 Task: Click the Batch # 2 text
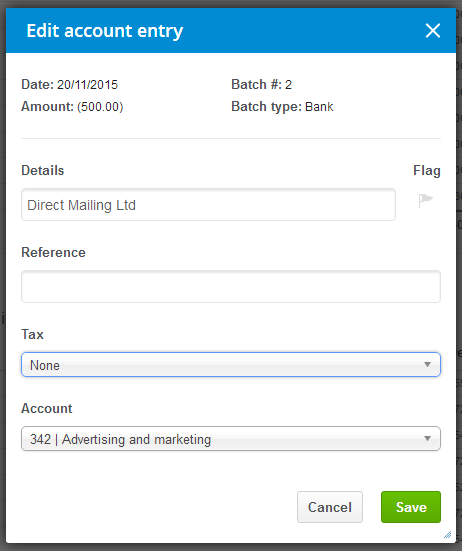click(x=261, y=85)
